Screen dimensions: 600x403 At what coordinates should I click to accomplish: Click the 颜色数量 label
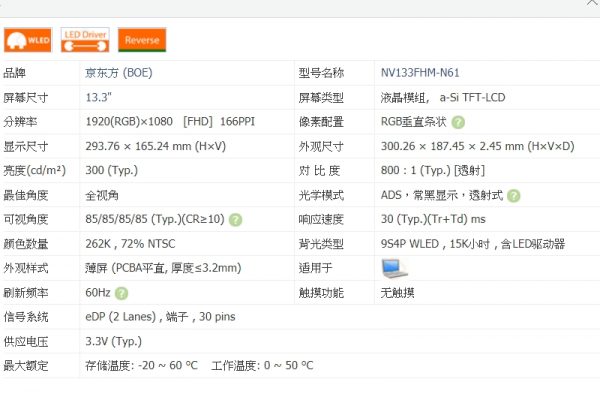pos(26,244)
